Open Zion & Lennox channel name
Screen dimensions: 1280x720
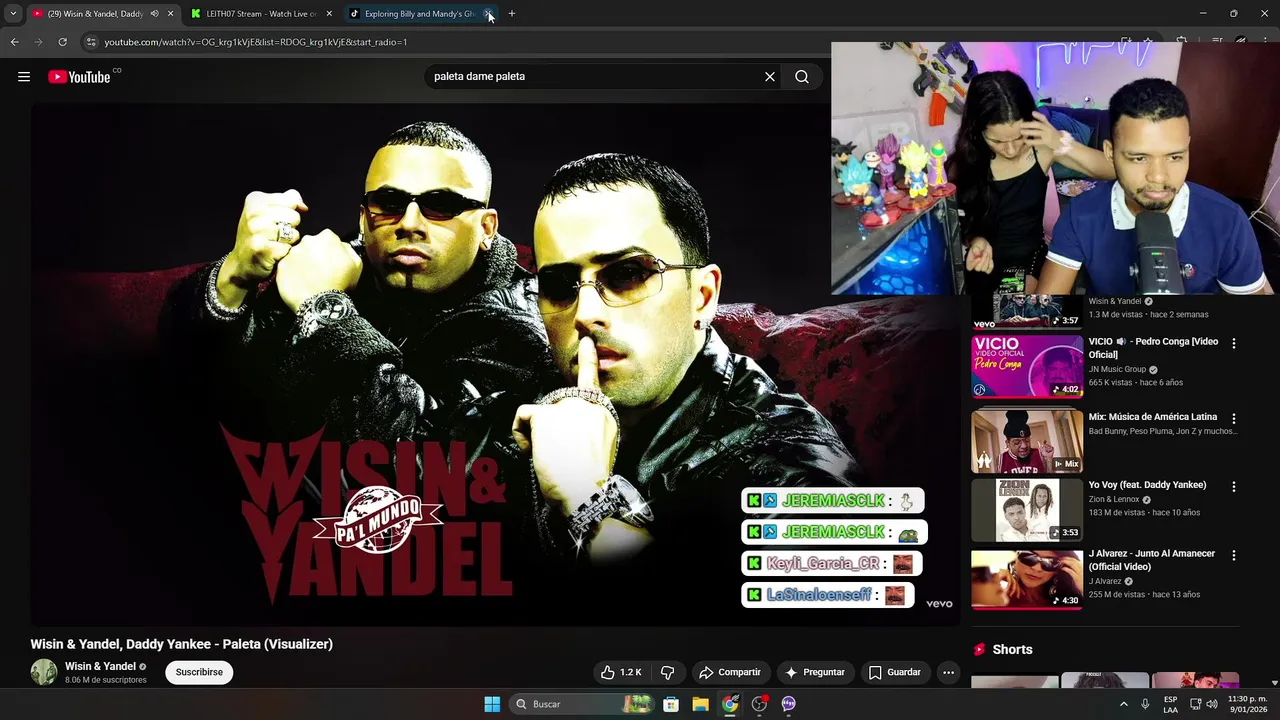[x=1113, y=500]
